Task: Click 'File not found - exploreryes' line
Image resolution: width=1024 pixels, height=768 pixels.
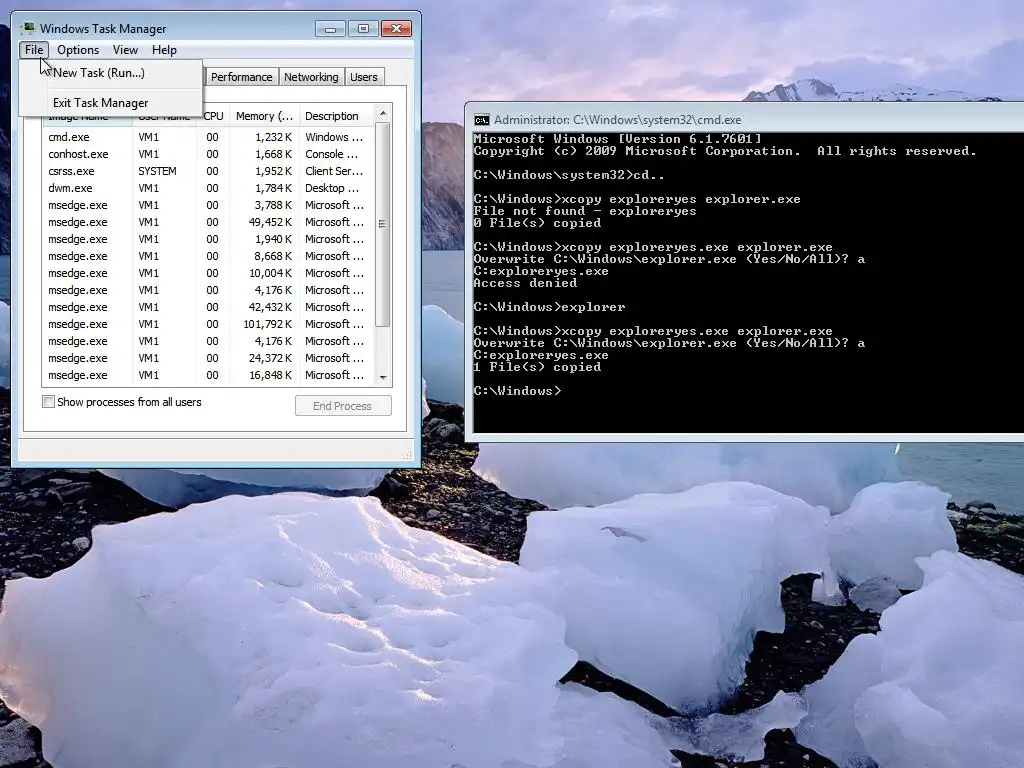Action: click(x=584, y=211)
